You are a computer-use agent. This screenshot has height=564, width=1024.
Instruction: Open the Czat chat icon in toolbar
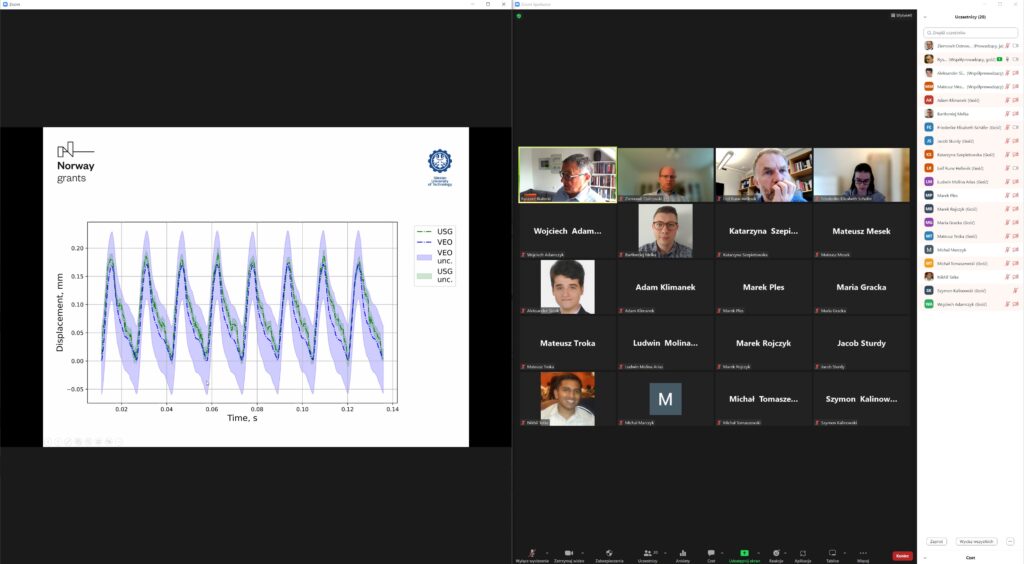(711, 552)
